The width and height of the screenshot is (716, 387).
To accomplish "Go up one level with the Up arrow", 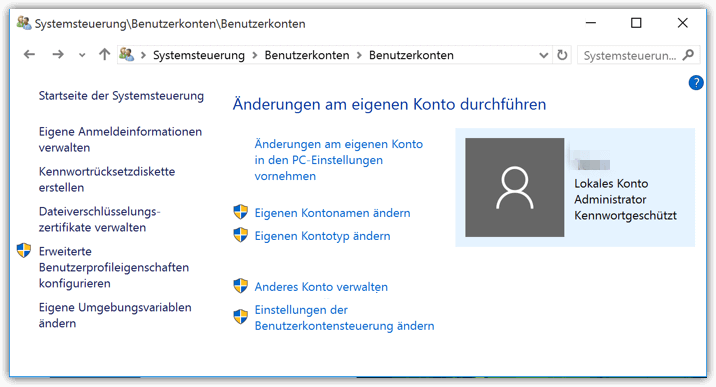I will pos(105,55).
